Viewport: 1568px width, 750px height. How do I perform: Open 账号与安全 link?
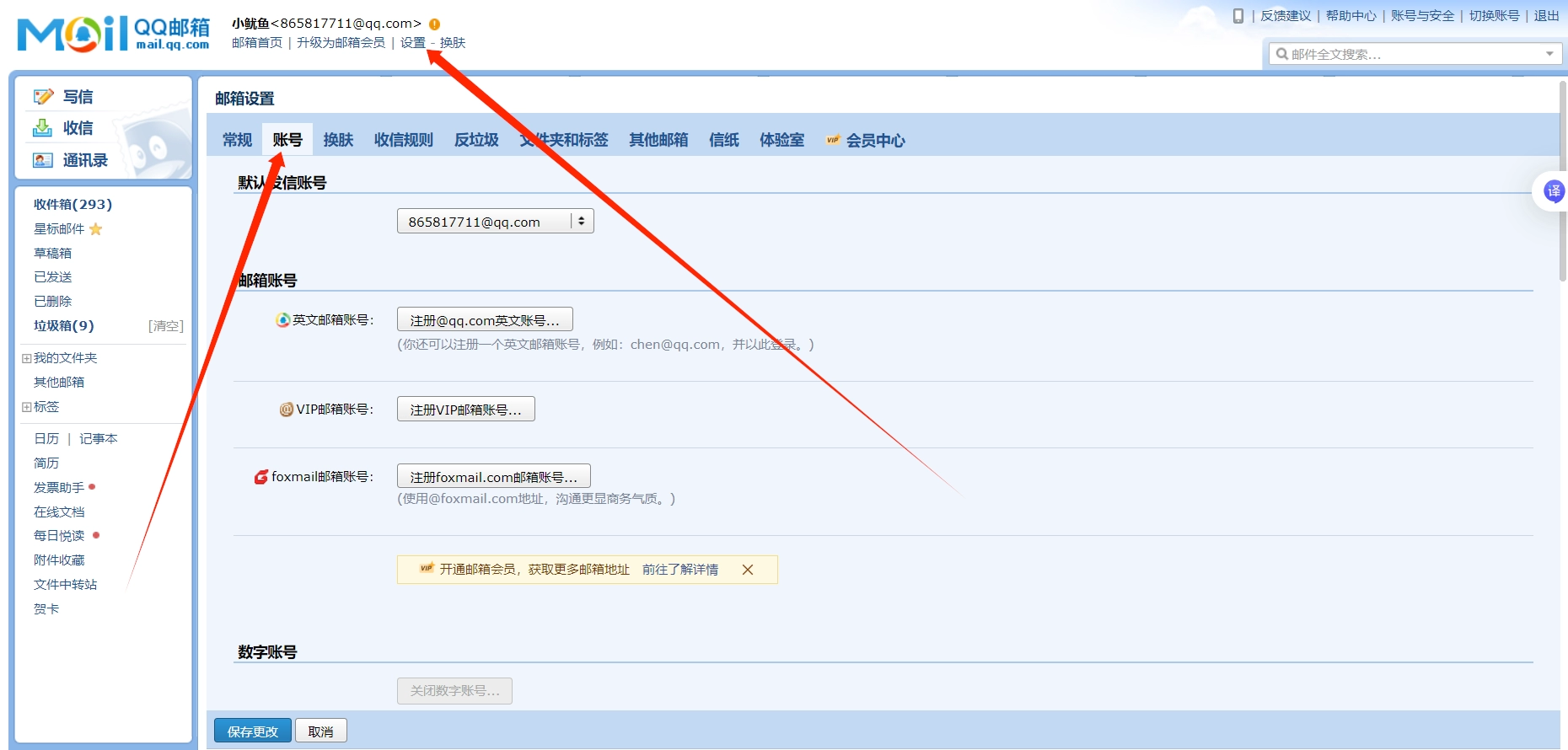(1422, 16)
